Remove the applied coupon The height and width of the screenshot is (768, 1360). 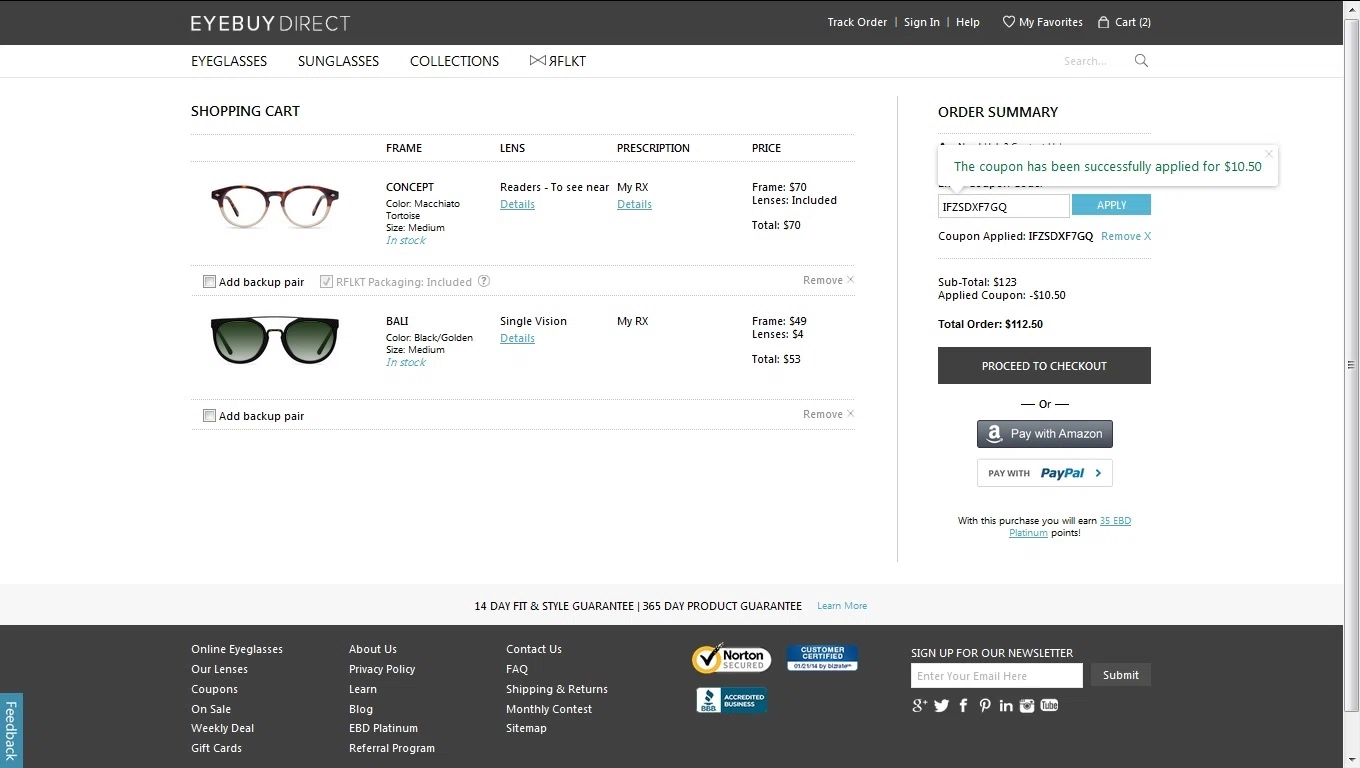point(1126,236)
